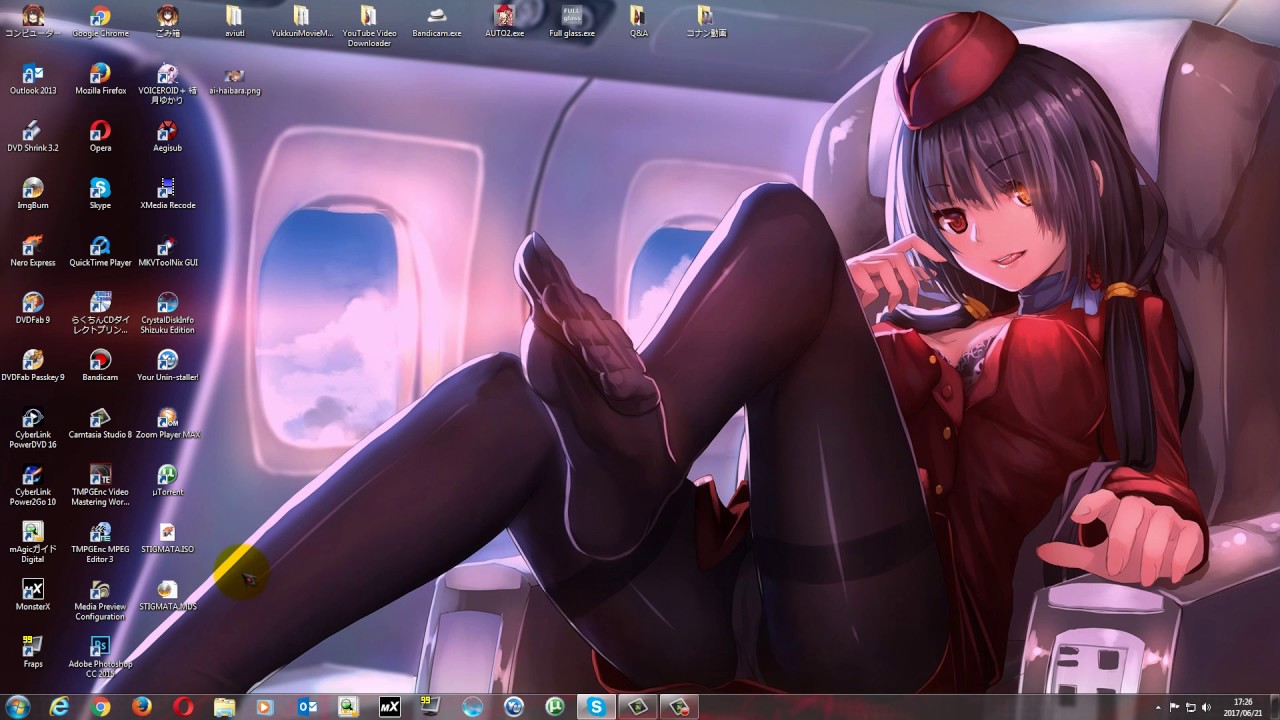Switch to Skype in the taskbar
This screenshot has width=1280, height=720.
click(x=597, y=707)
